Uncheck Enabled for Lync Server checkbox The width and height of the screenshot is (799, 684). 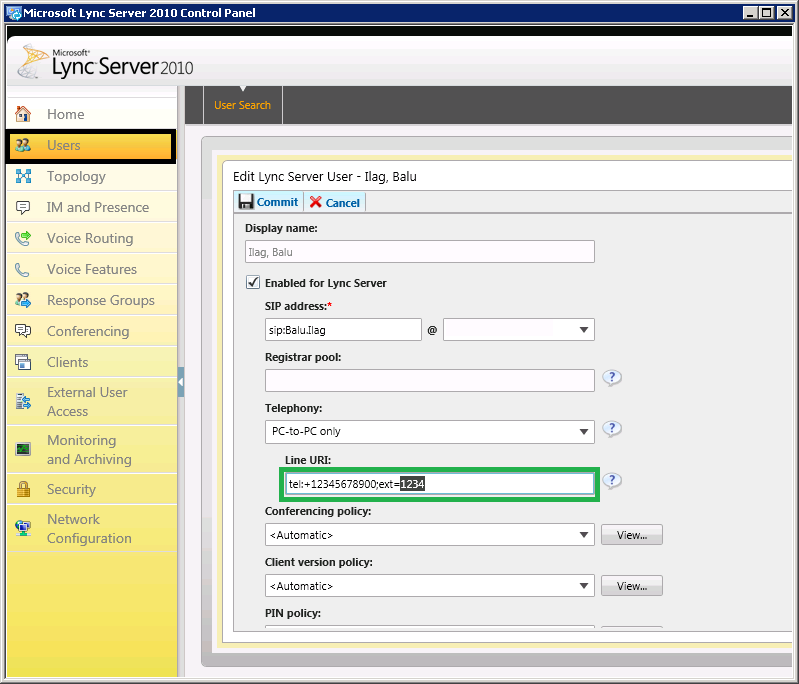253,282
